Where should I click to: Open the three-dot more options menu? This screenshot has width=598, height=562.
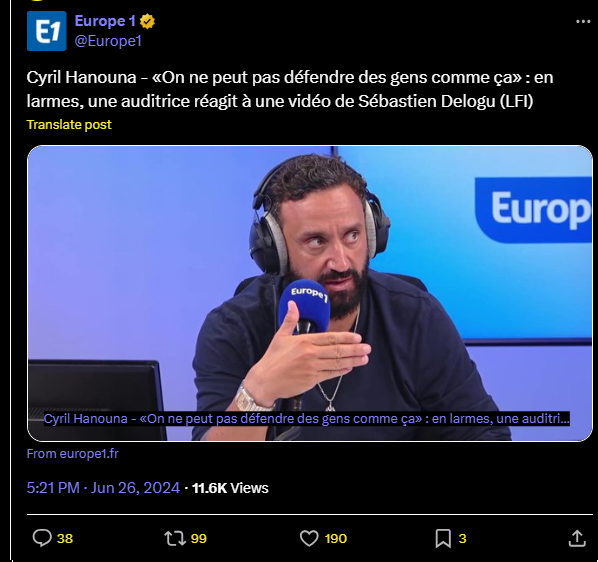click(583, 22)
